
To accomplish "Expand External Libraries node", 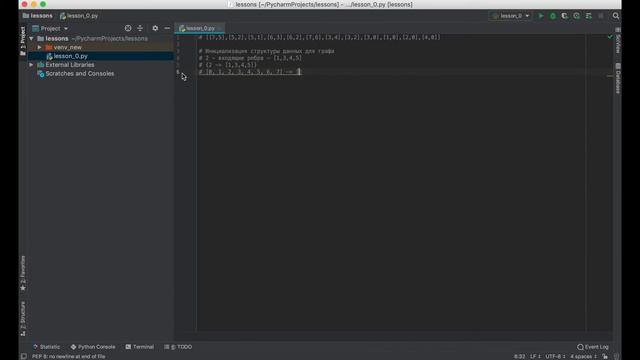I will [x=31, y=65].
